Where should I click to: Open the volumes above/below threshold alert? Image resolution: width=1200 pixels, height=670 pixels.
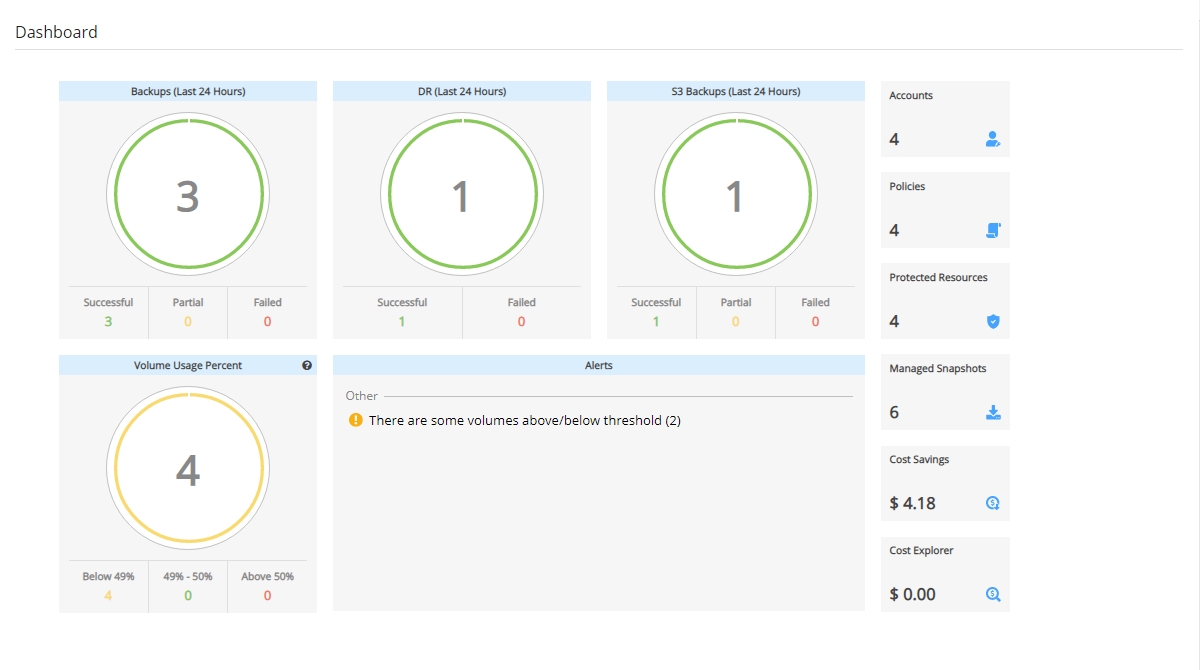click(524, 421)
